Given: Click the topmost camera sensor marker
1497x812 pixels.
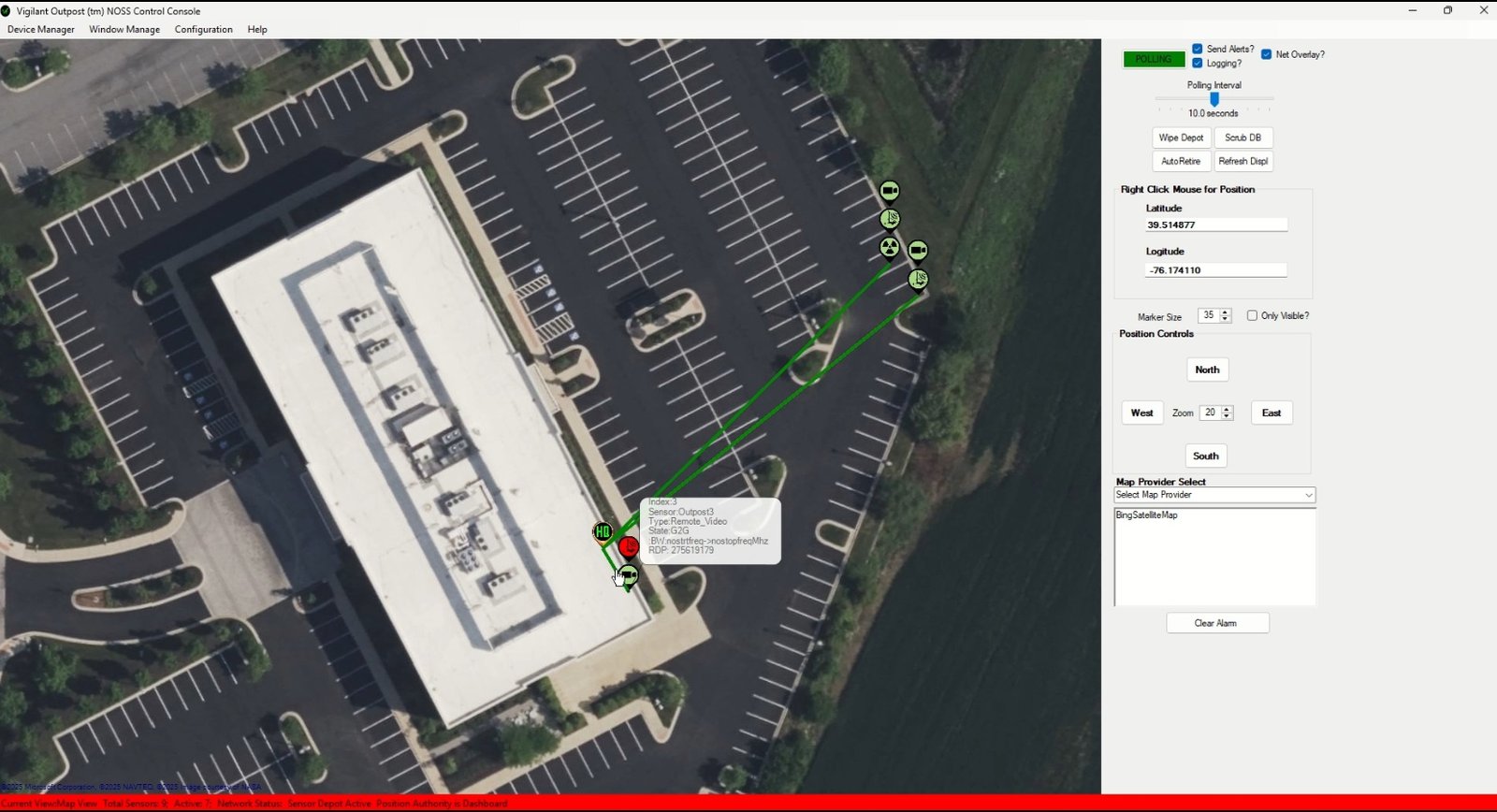Looking at the screenshot, I should pyautogui.click(x=890, y=191).
